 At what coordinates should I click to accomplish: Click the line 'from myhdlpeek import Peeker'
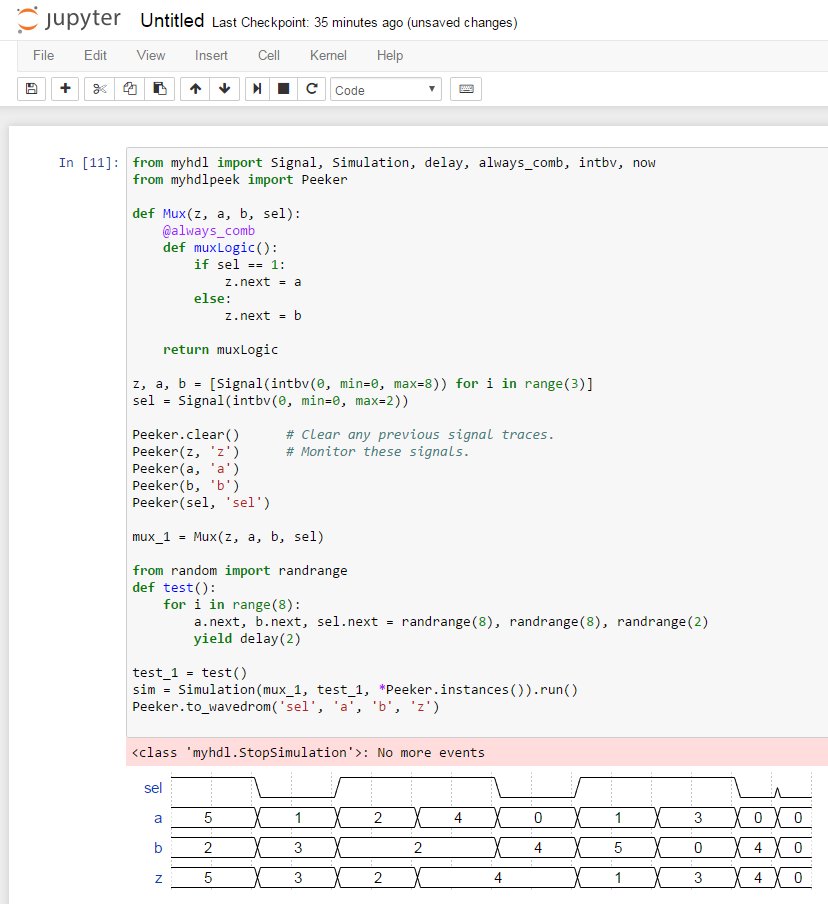click(240, 179)
